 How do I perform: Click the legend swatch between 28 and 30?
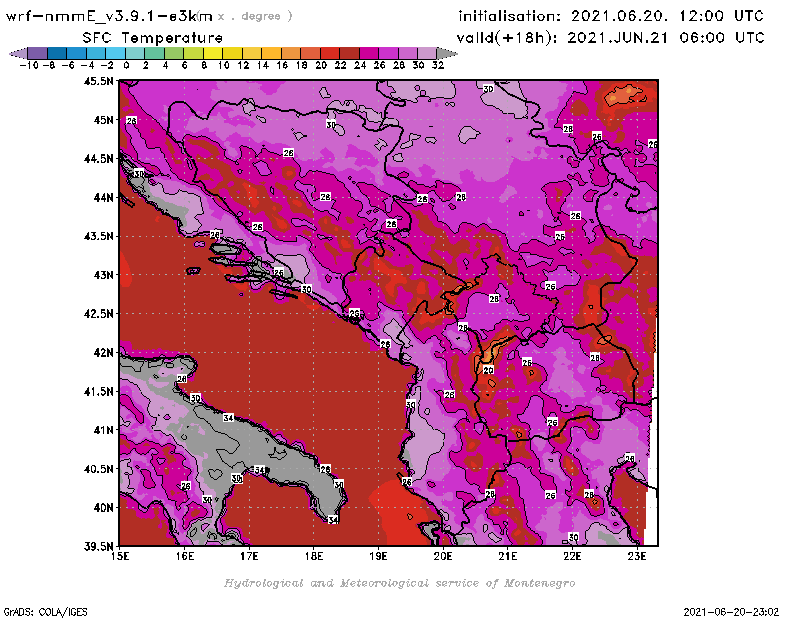(408, 54)
